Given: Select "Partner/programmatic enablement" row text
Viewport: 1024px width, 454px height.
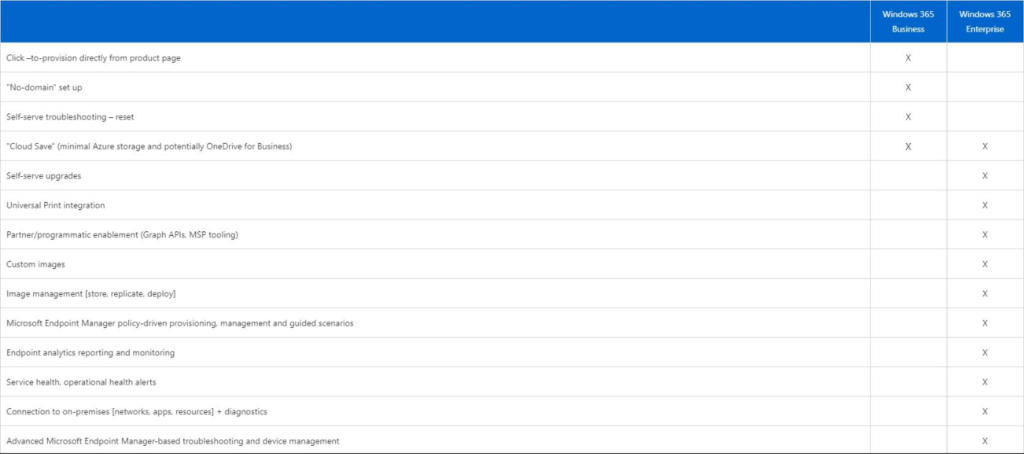Looking at the screenshot, I should [x=122, y=235].
